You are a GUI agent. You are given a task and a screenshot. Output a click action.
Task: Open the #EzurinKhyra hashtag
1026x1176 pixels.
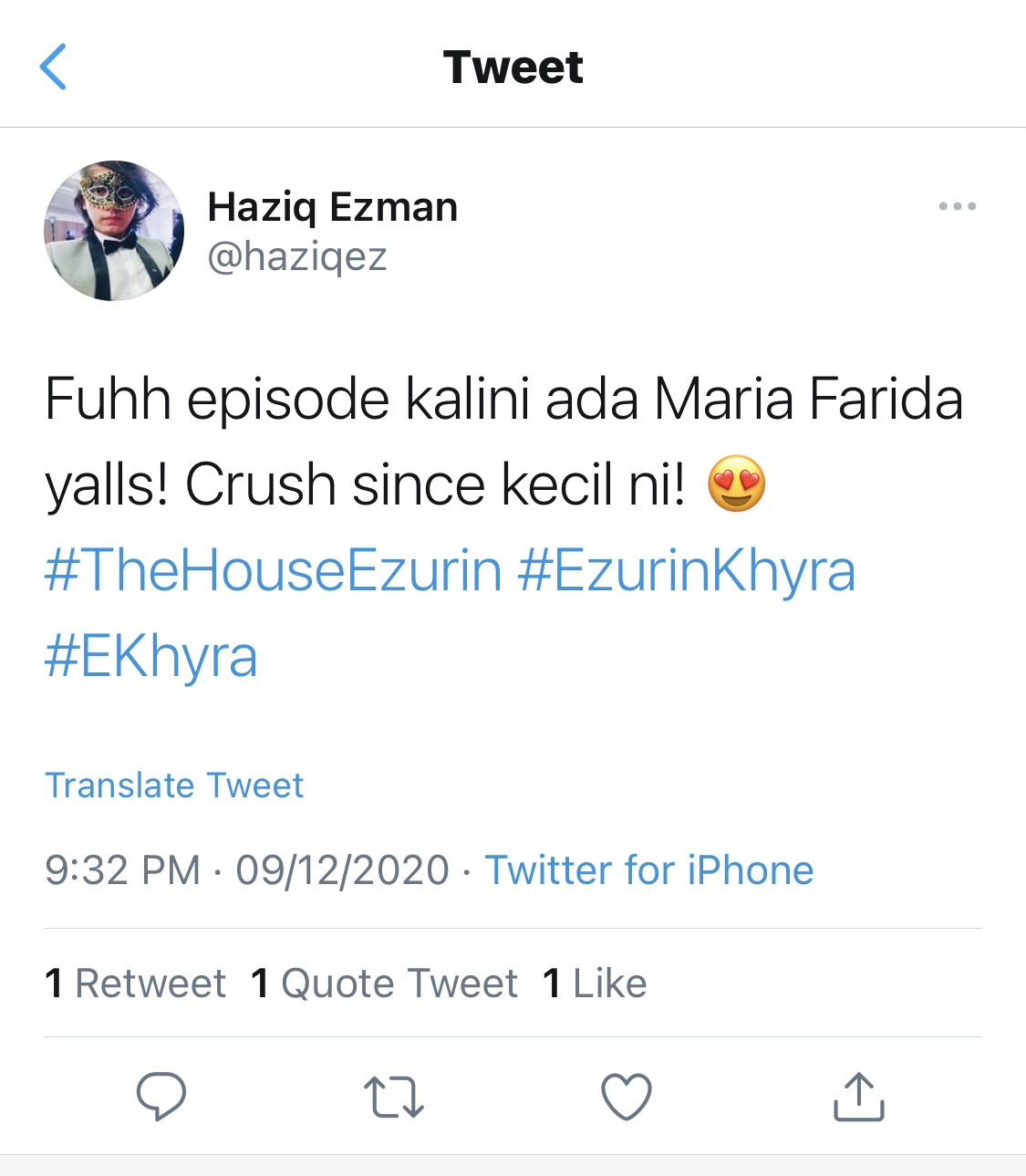(687, 571)
